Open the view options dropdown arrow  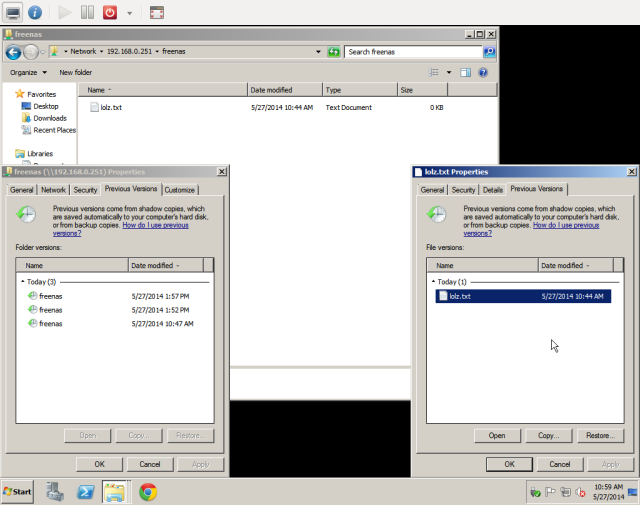pos(449,72)
